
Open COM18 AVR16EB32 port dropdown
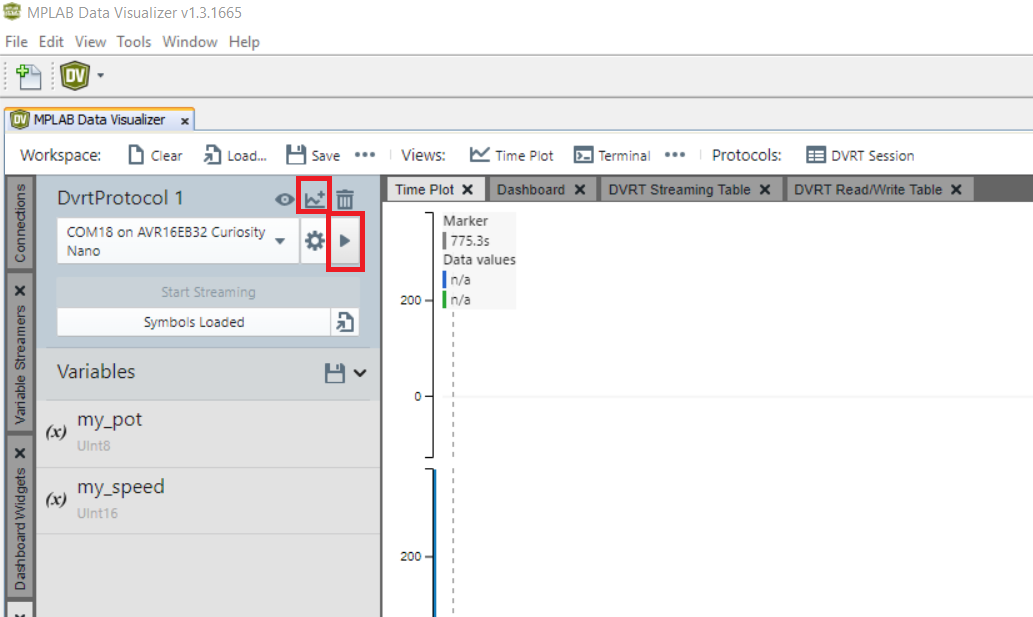coord(178,241)
